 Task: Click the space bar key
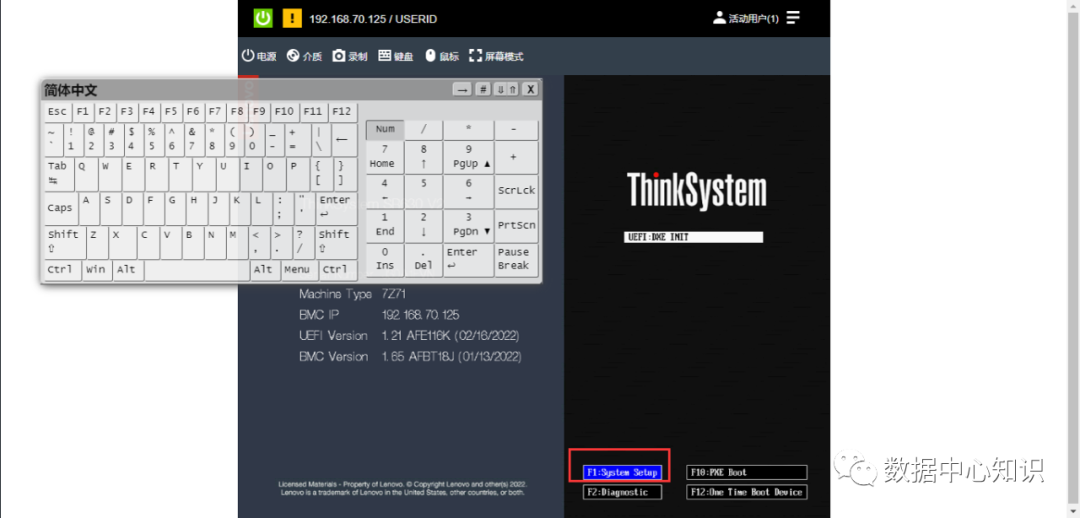pyautogui.click(x=197, y=270)
